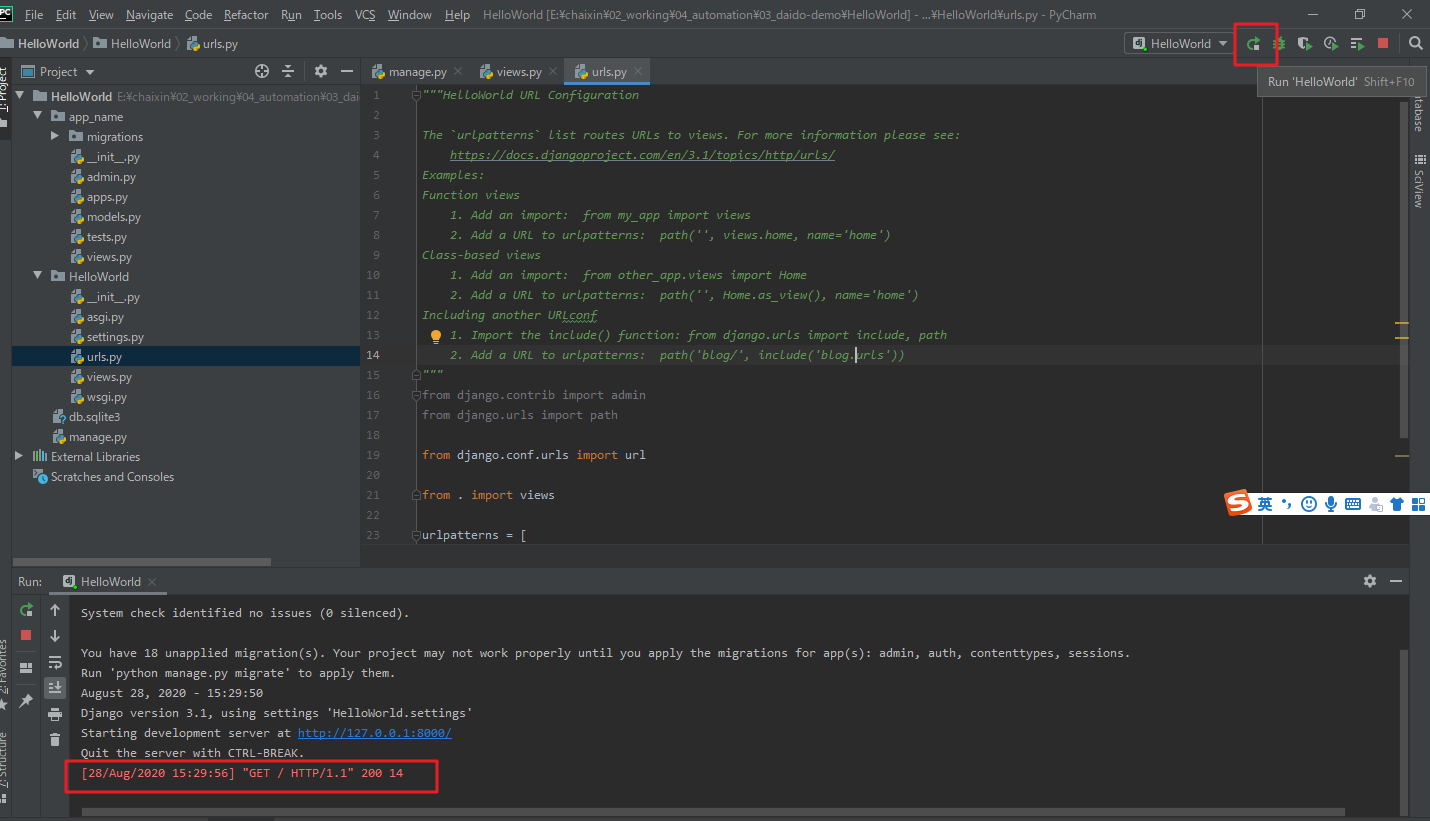1430x821 pixels.
Task: Minimize the Run tool window
Action: [x=1396, y=581]
